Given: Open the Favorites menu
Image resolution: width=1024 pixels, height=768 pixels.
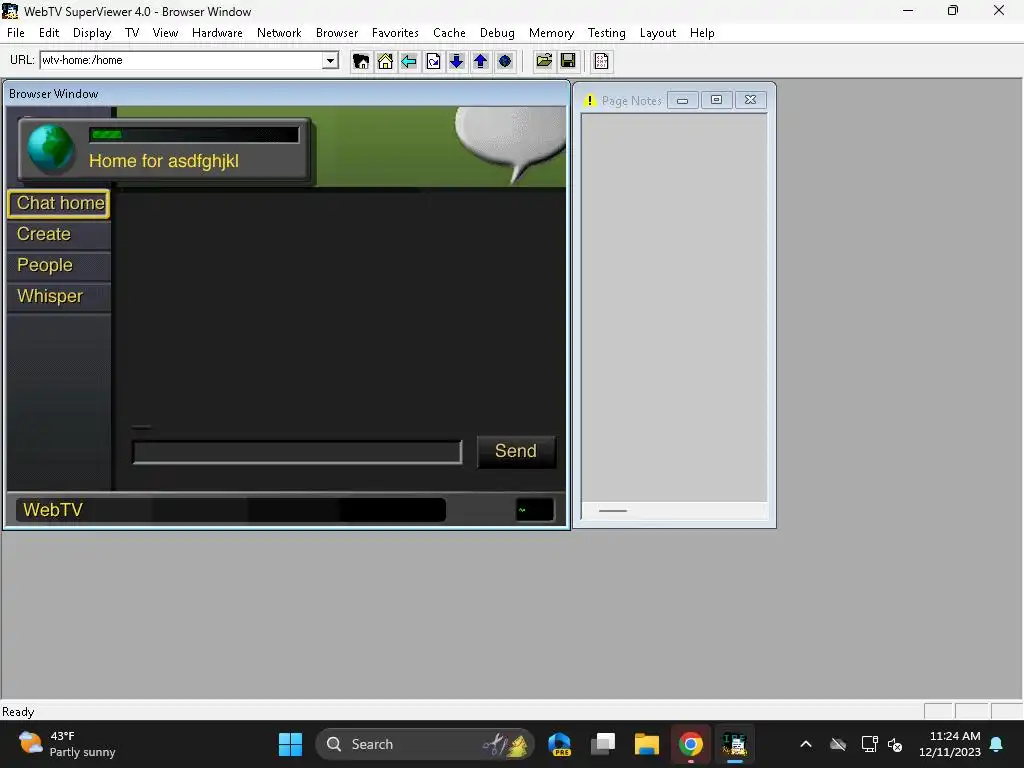Looking at the screenshot, I should click(x=395, y=33).
